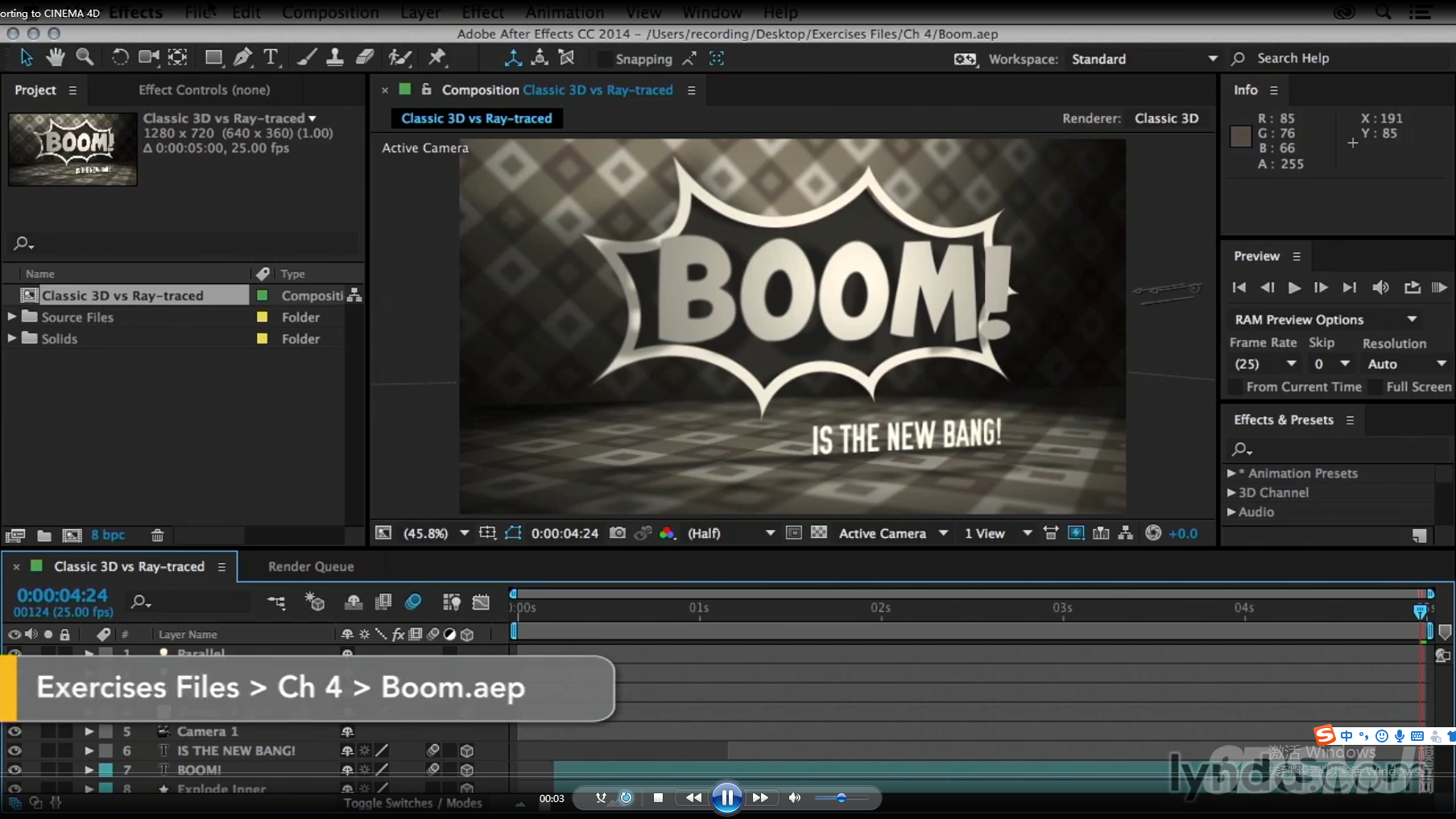Screen dimensions: 1456x819
Task: Toggle the Motion Blur enable switch
Action: tap(413, 602)
